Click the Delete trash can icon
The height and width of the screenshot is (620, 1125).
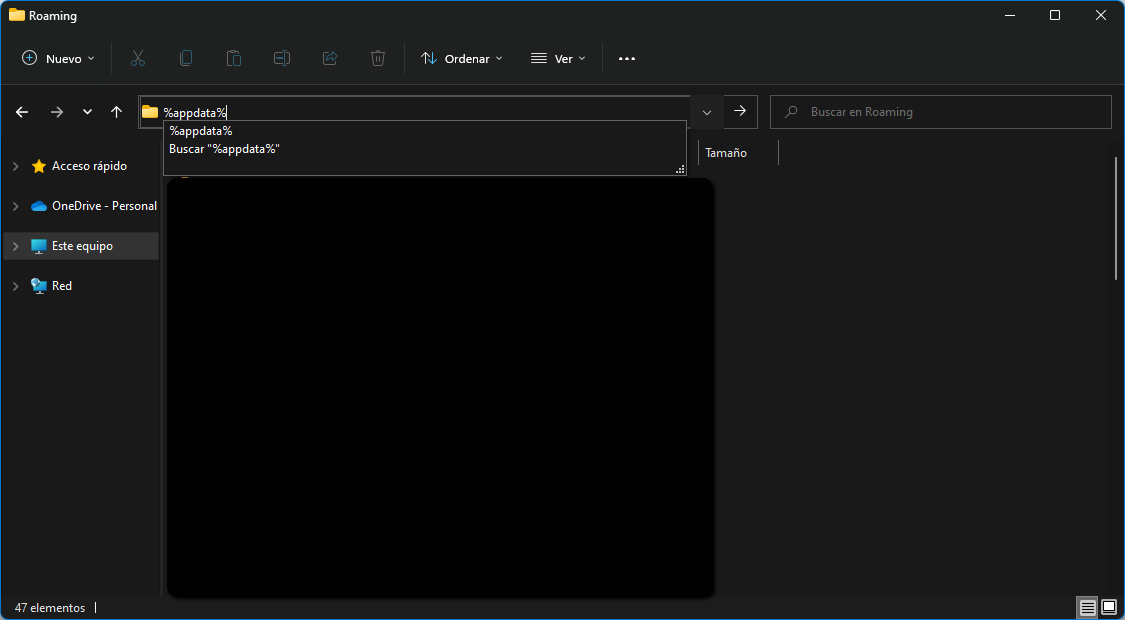pos(378,59)
